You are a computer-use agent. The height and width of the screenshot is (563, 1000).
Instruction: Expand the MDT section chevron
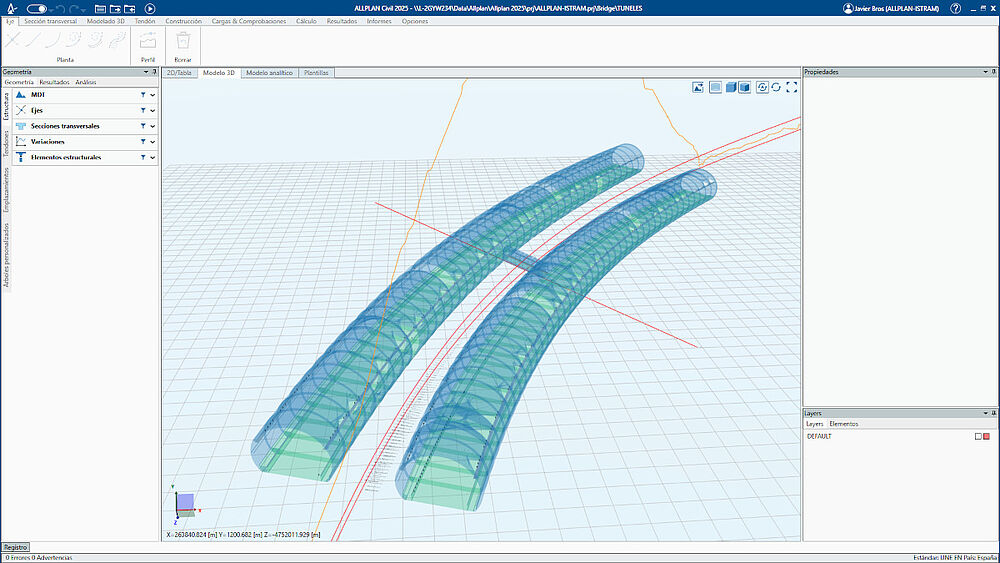[x=153, y=95]
